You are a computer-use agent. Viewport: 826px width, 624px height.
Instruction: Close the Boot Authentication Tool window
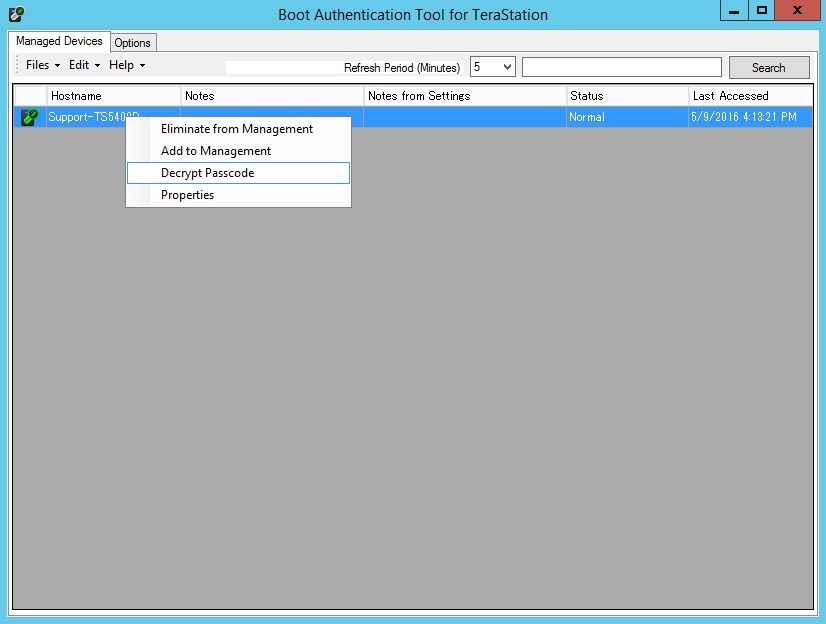(798, 11)
